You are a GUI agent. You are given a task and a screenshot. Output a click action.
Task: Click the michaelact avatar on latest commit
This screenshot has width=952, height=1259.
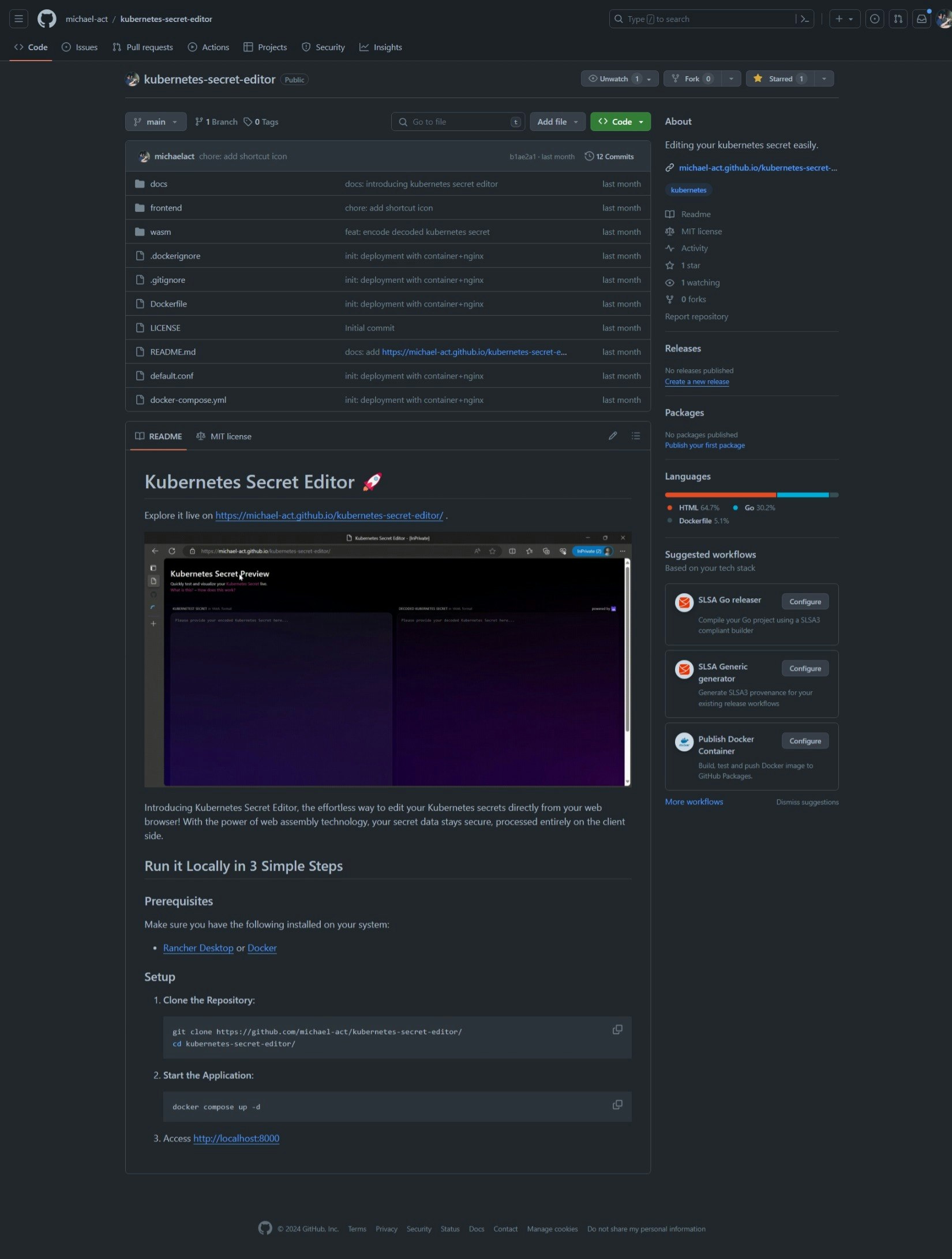click(144, 156)
